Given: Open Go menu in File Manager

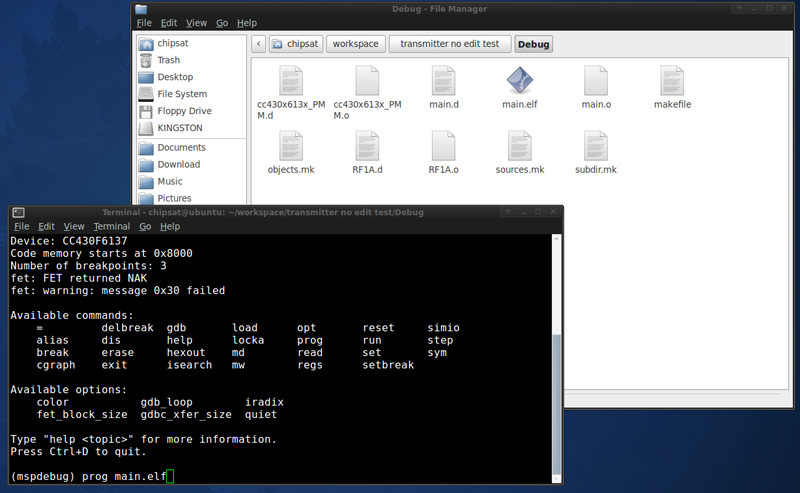Looking at the screenshot, I should coord(222,23).
